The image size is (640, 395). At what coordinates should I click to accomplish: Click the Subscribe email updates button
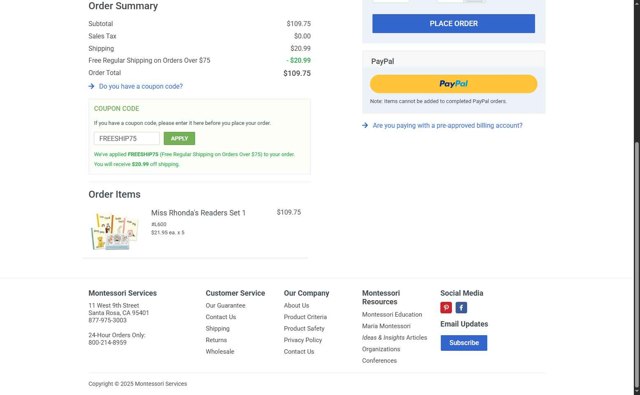464,343
